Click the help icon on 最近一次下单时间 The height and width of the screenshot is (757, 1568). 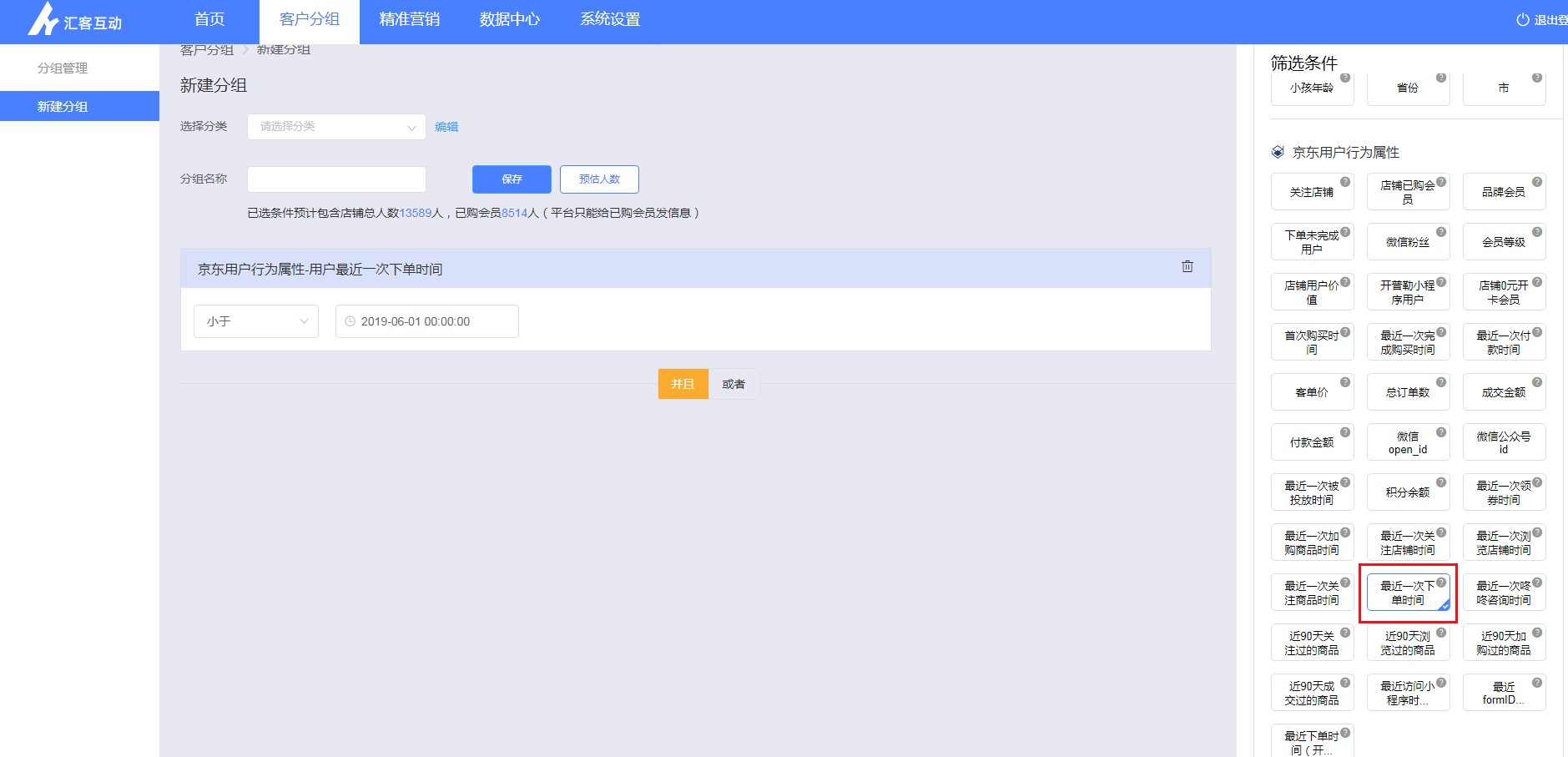[x=1441, y=583]
